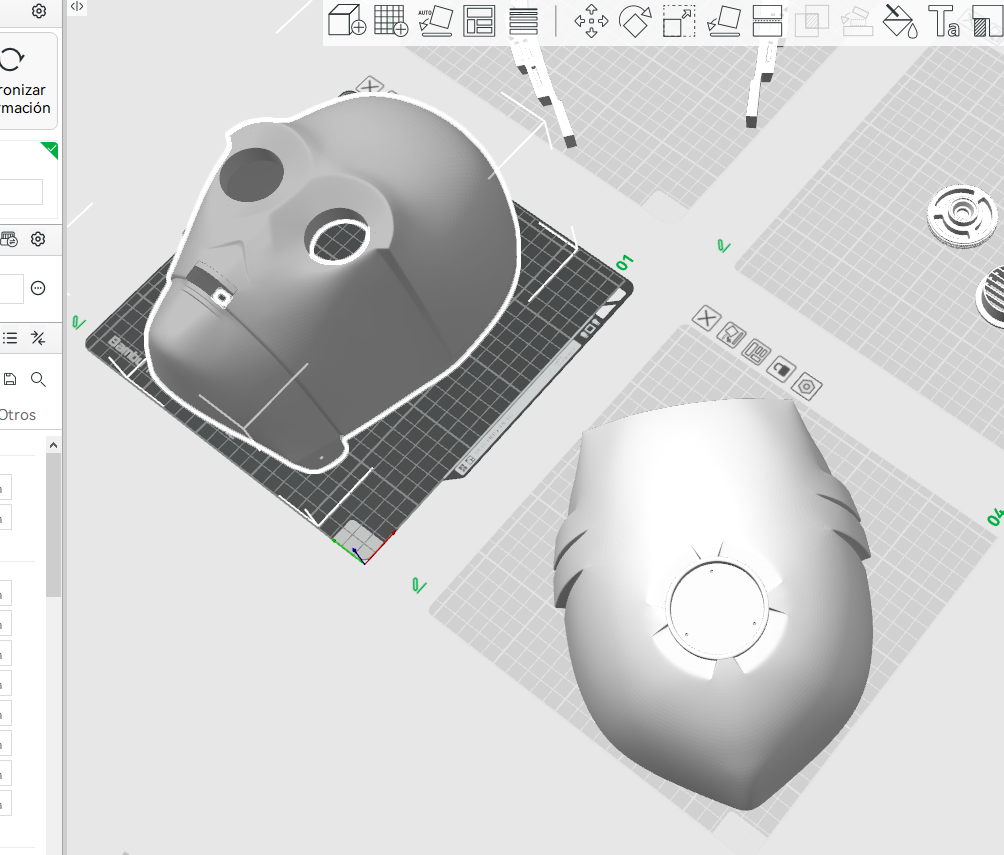Click plate 04's arrange objects icon
Screen dimensions: 1004x855
click(x=756, y=352)
